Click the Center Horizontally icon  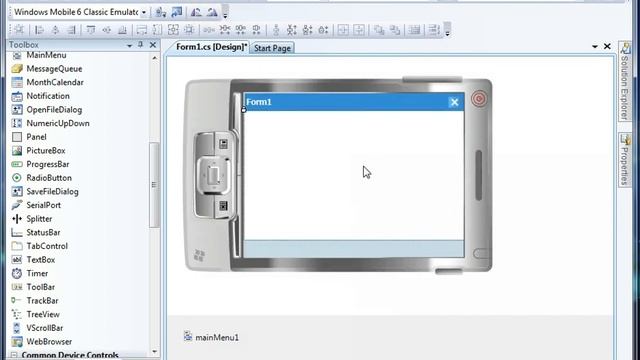343,30
